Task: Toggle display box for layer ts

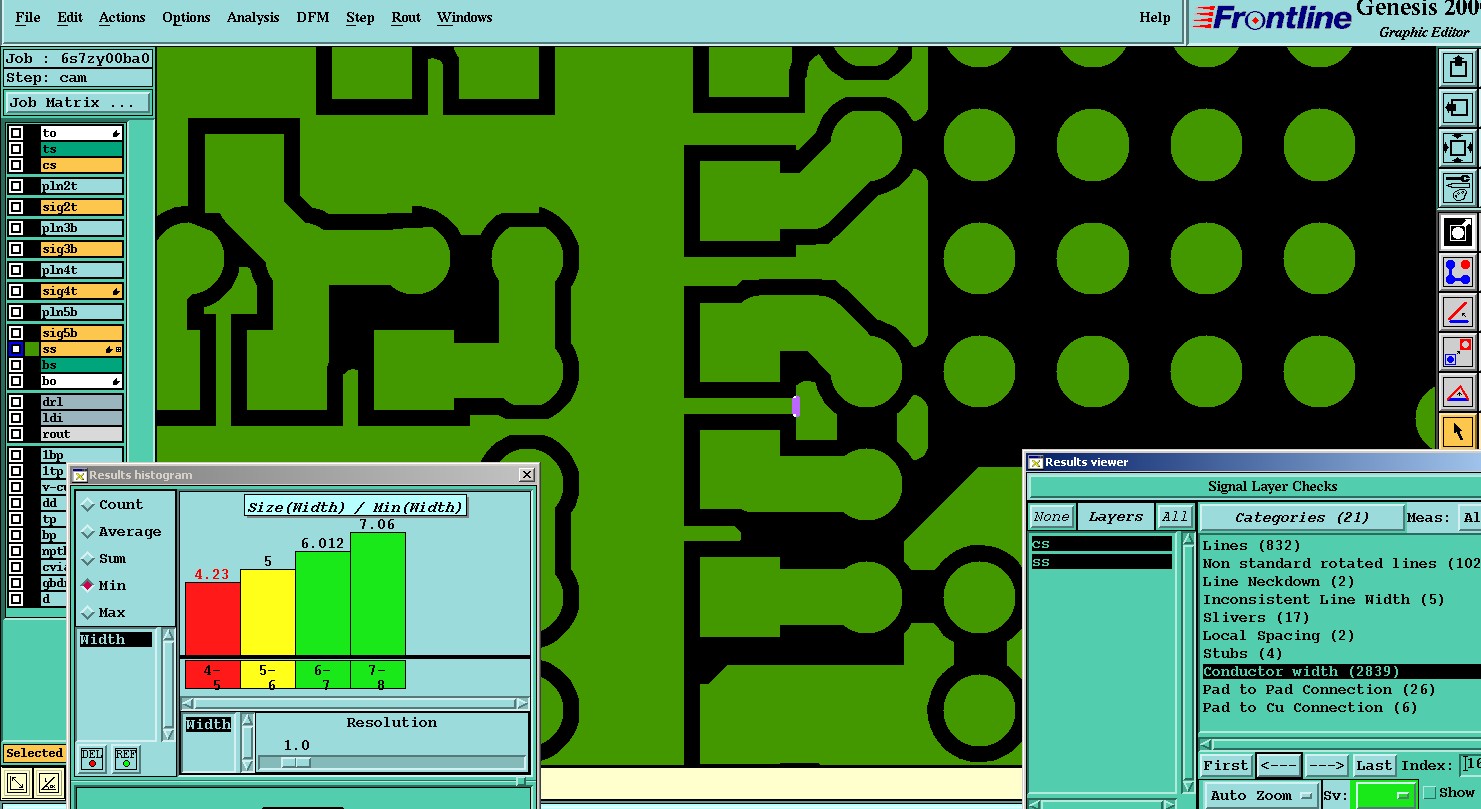Action: [x=16, y=149]
